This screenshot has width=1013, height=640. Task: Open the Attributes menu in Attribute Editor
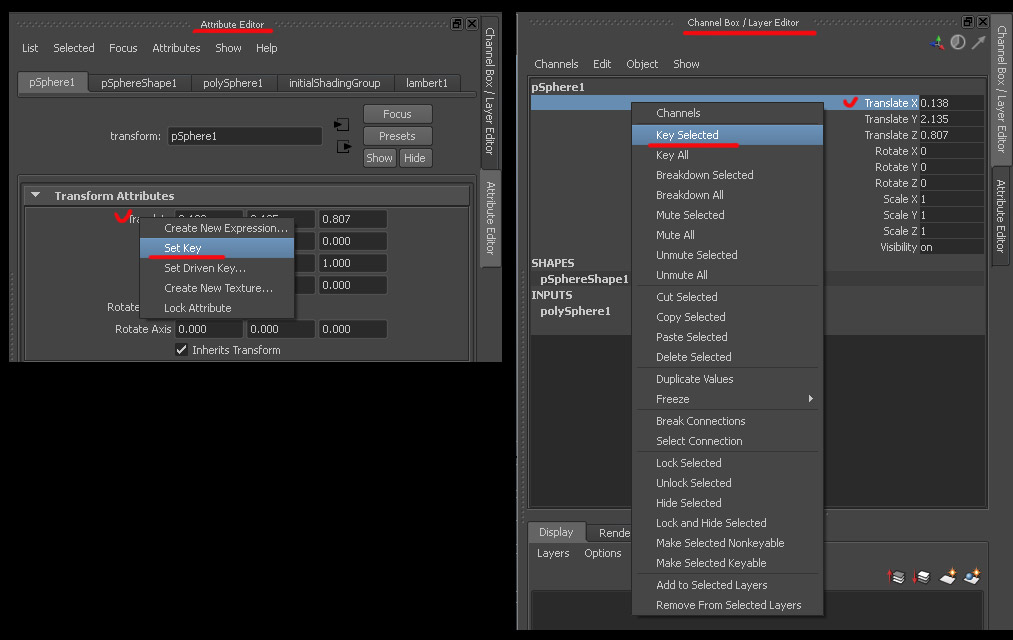point(176,47)
